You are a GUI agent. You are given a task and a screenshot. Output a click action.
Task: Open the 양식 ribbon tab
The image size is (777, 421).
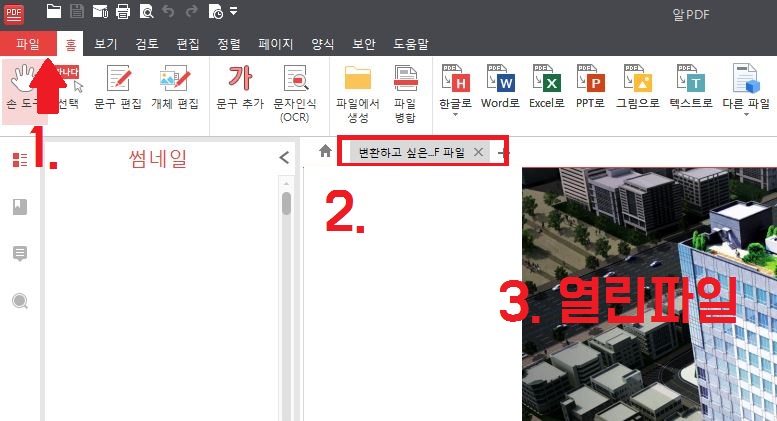pyautogui.click(x=323, y=44)
